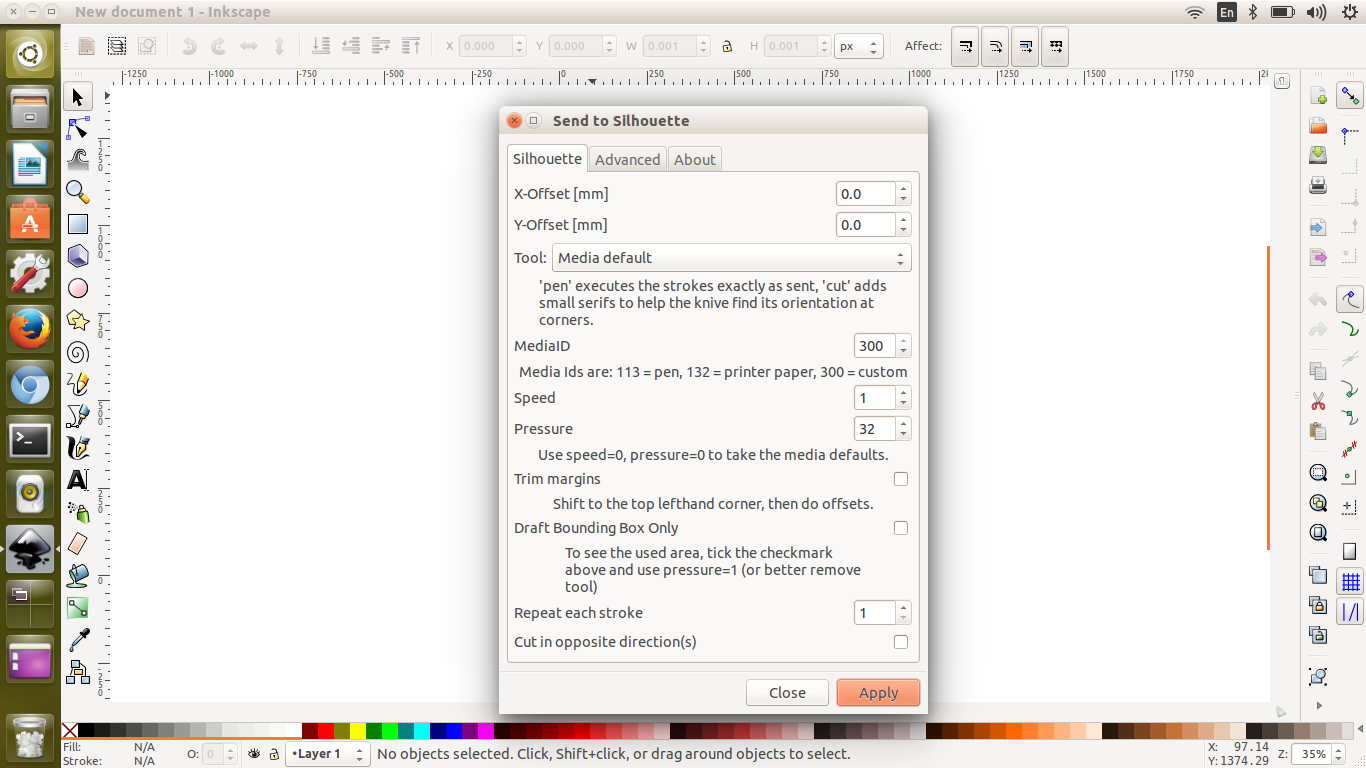Pick the Calligraphy pen tool
The height and width of the screenshot is (768, 1366).
(x=77, y=448)
